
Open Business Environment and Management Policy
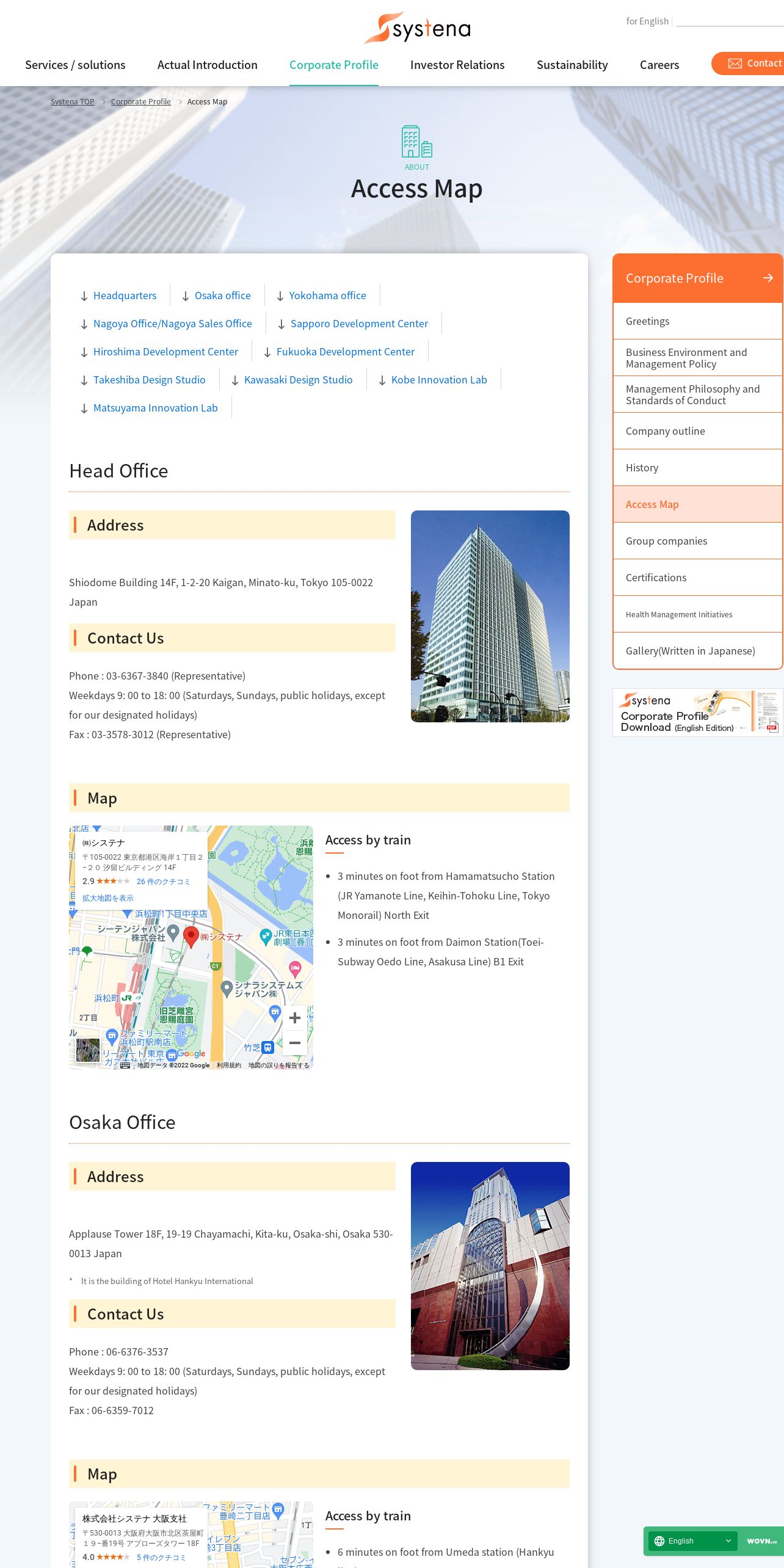pos(698,358)
